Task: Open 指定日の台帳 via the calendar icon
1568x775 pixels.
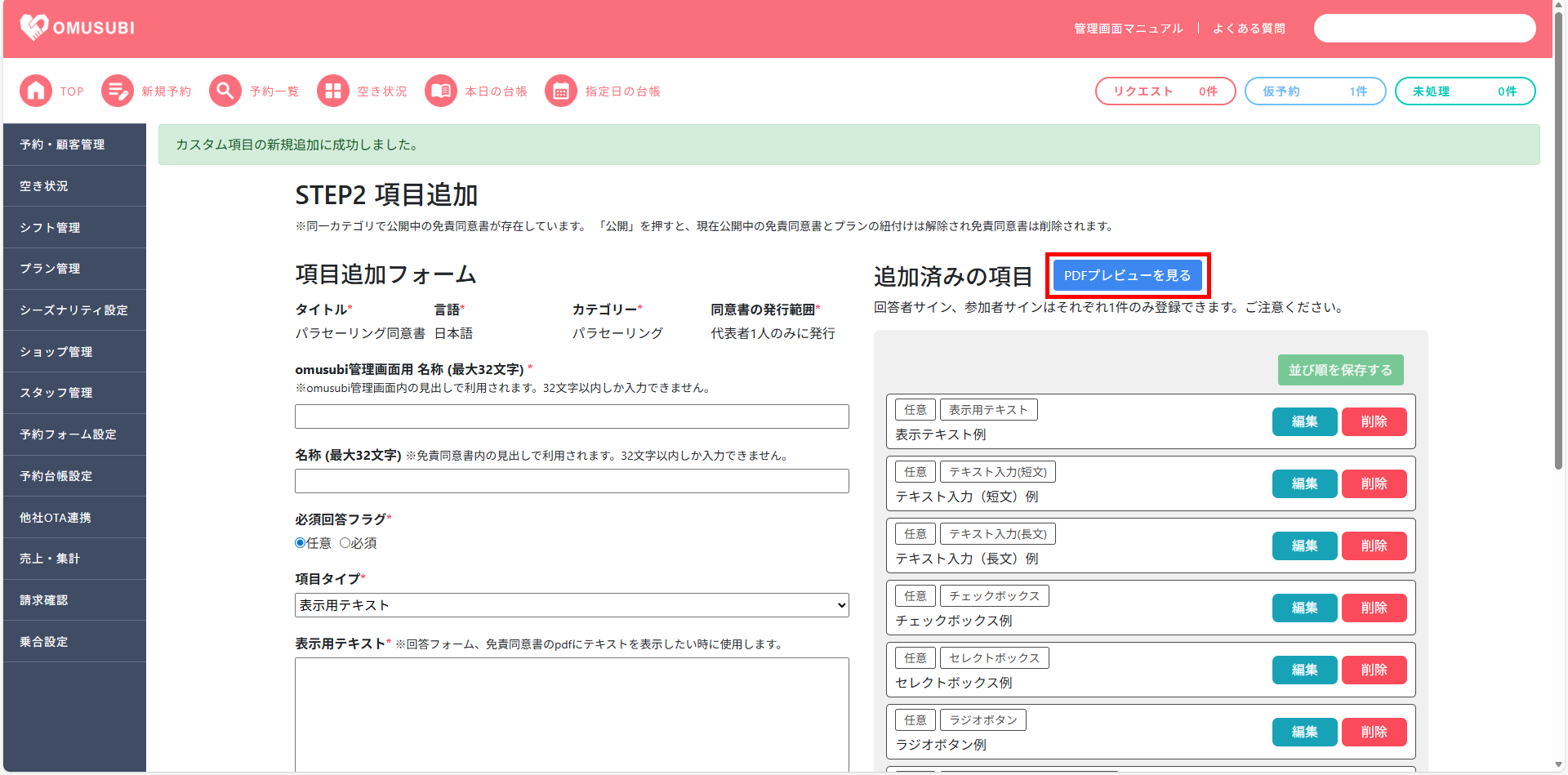Action: (x=561, y=91)
